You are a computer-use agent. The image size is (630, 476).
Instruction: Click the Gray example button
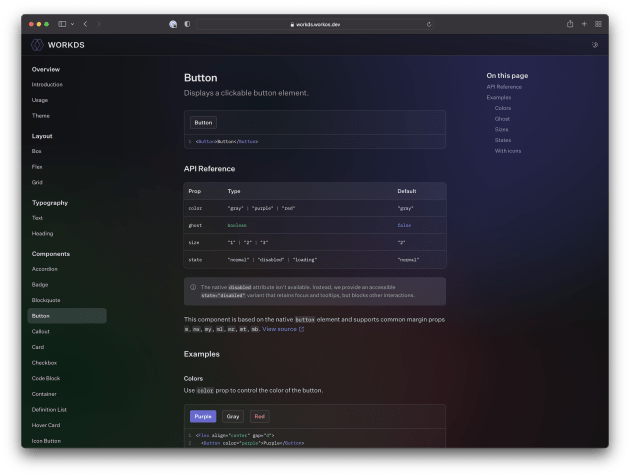233,417
